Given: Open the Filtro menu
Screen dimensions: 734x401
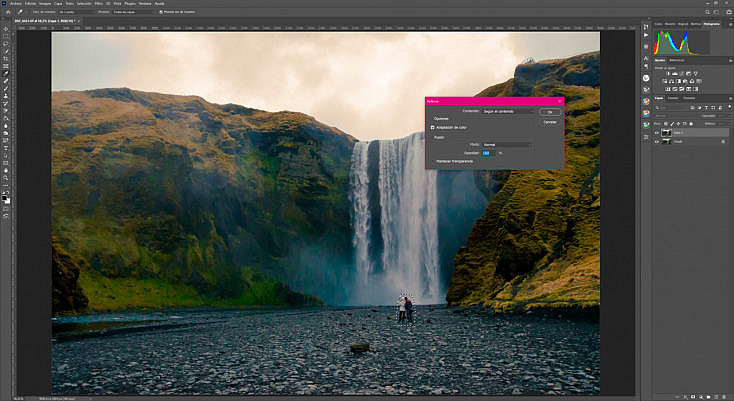Looking at the screenshot, I should 99,3.
